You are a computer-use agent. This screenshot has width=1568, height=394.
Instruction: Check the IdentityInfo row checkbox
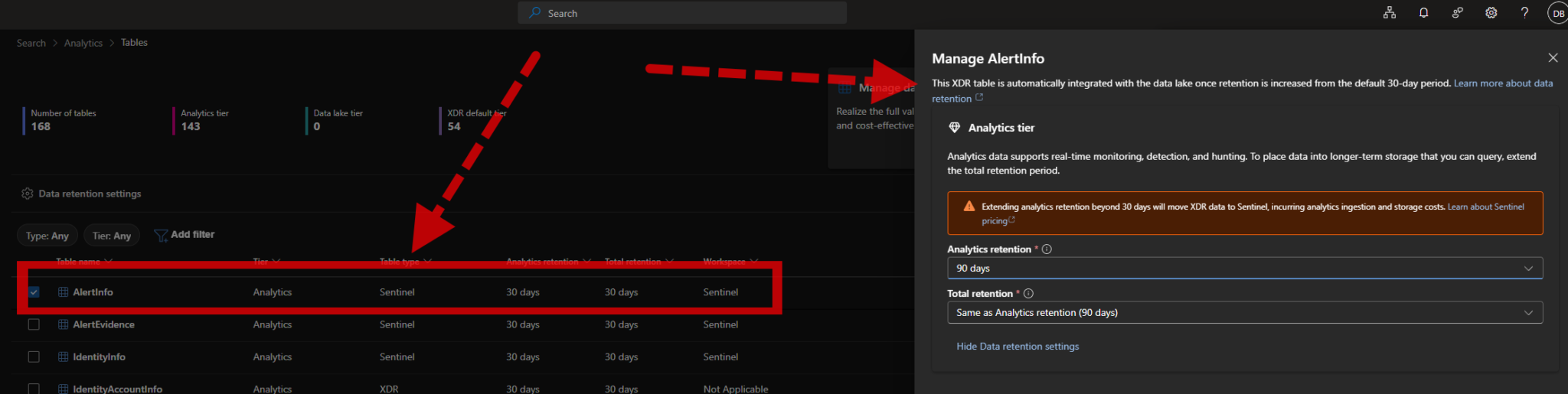tap(34, 357)
